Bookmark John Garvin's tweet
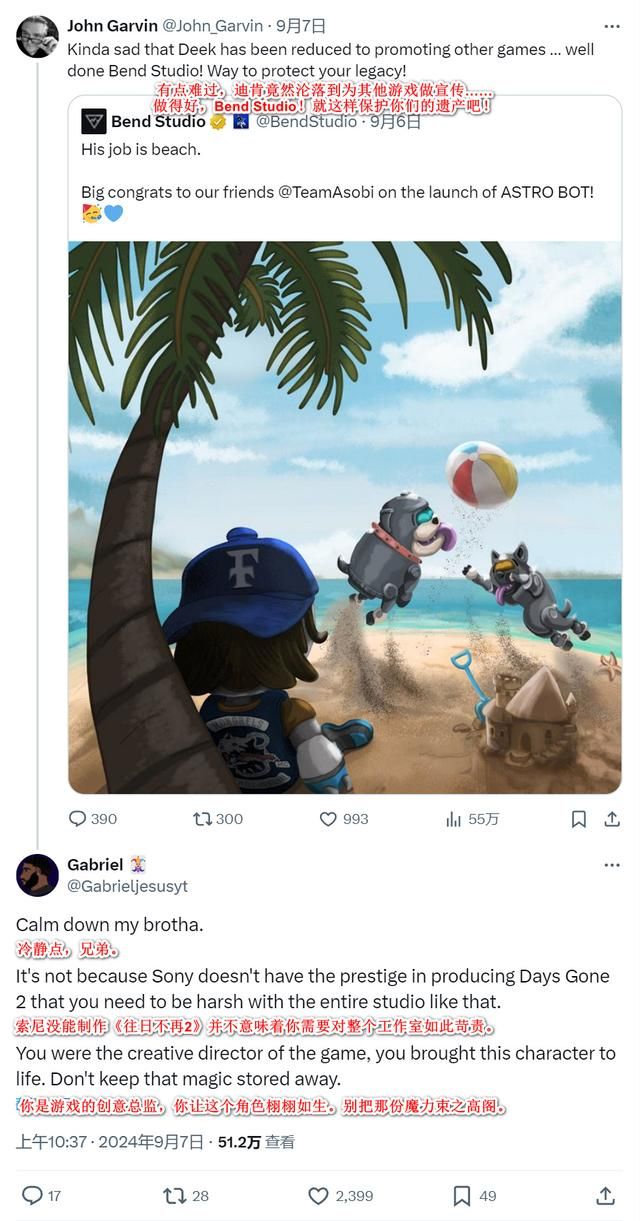 [579, 819]
